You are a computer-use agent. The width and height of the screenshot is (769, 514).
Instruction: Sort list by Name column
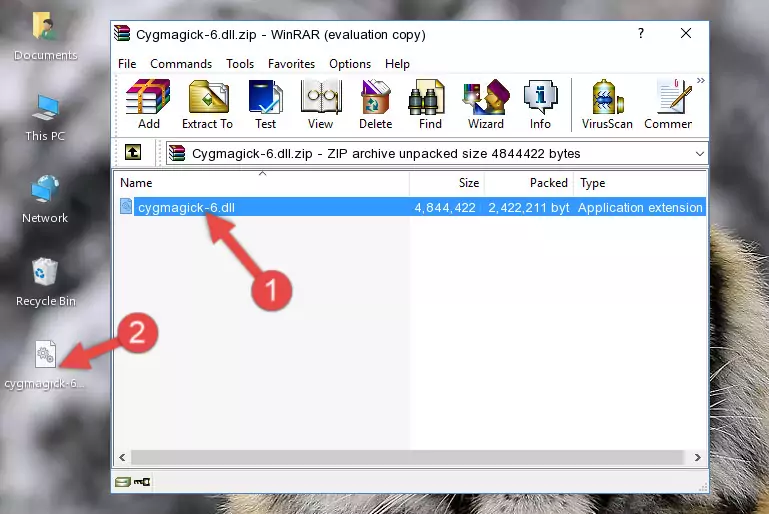coord(262,182)
